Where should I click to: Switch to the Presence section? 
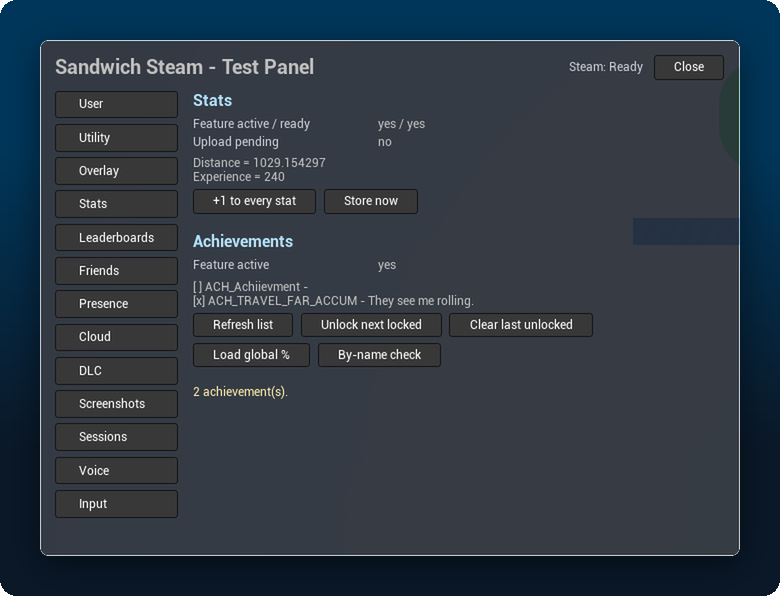(116, 304)
